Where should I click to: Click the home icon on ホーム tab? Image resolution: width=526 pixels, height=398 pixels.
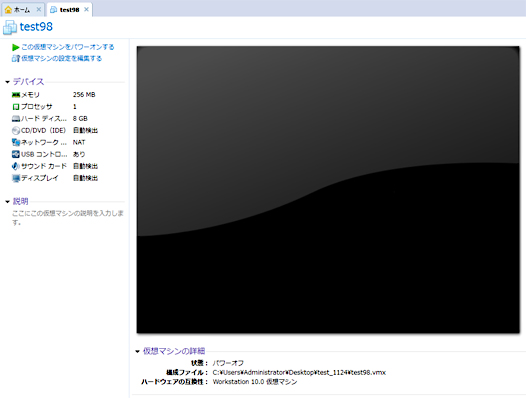[8, 10]
